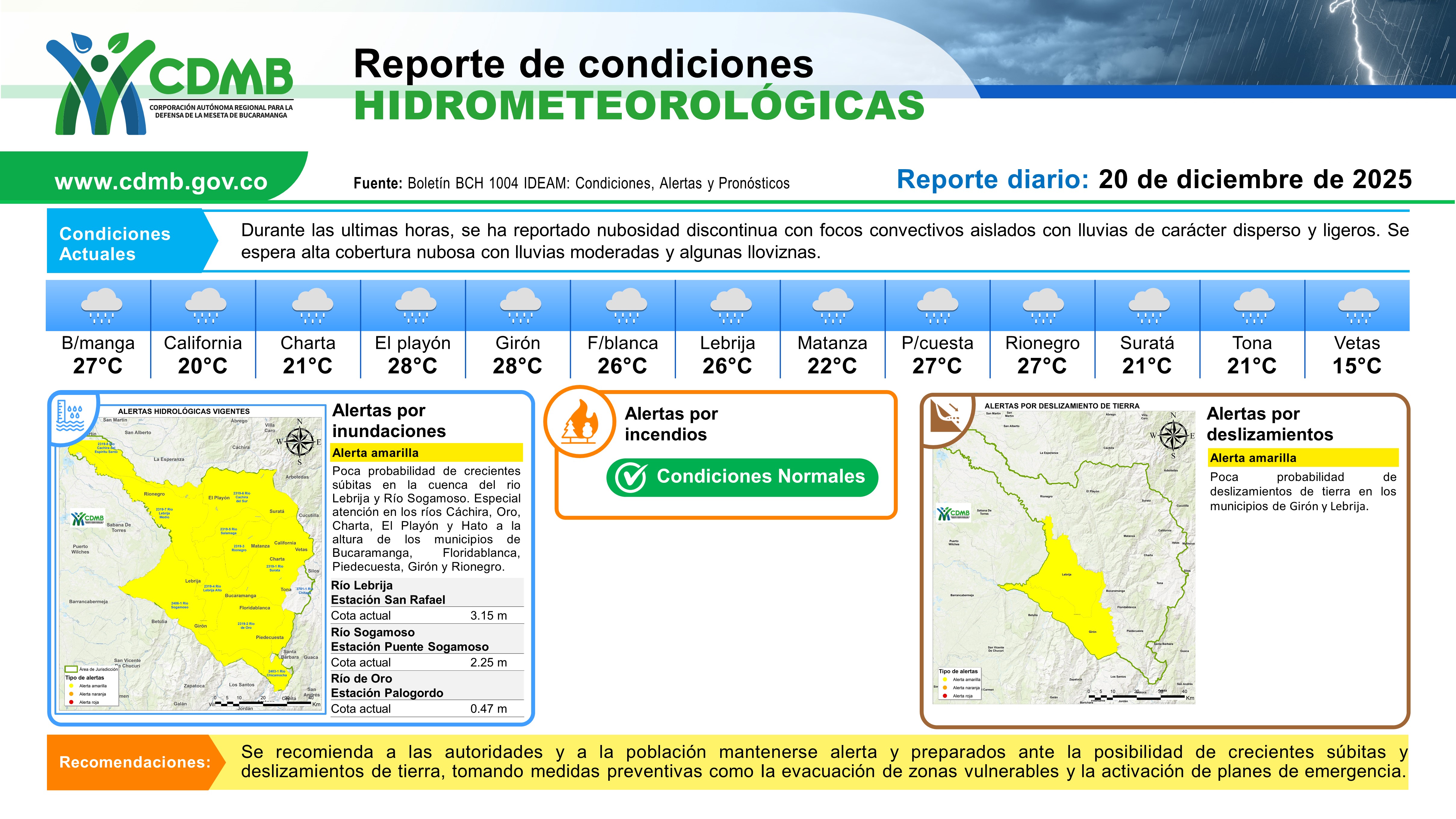Open the www.cdmb.gov.co website link
The height and width of the screenshot is (819, 1456).
[161, 181]
